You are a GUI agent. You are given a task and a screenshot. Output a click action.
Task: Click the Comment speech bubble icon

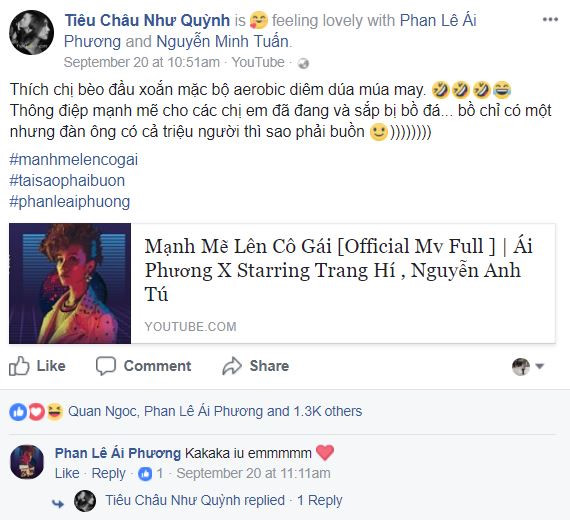(x=106, y=366)
